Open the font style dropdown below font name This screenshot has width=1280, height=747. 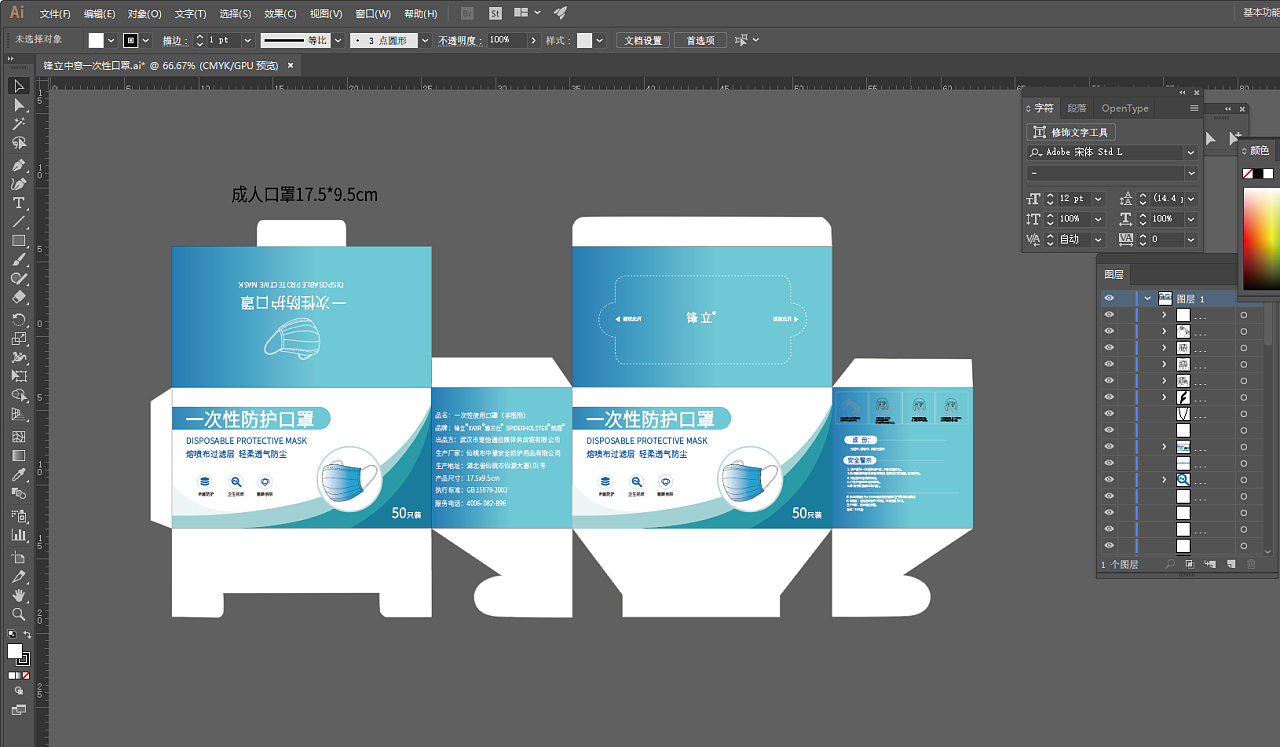(x=1191, y=173)
